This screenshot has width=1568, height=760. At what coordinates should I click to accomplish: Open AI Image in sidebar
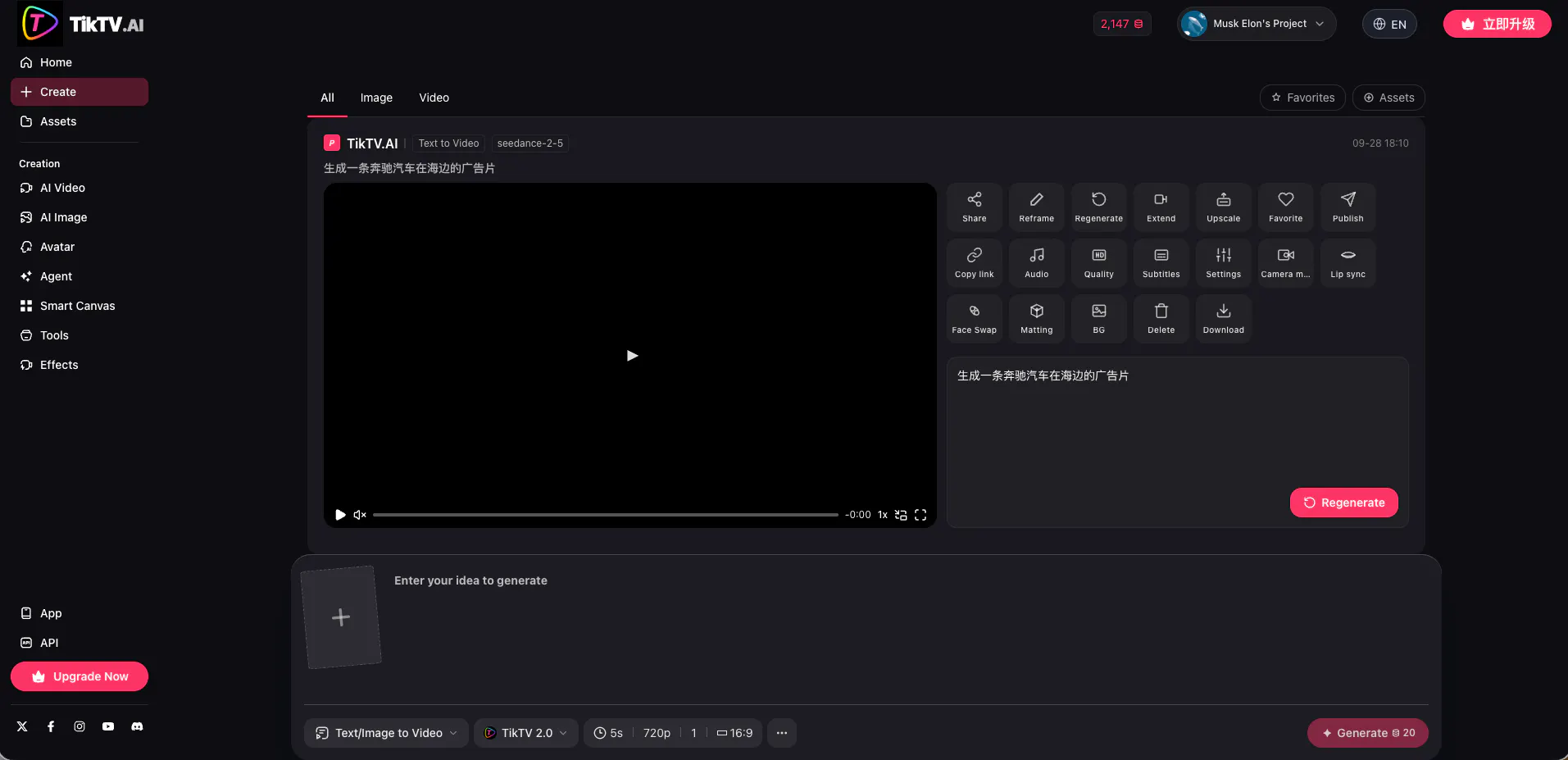pyautogui.click(x=80, y=217)
